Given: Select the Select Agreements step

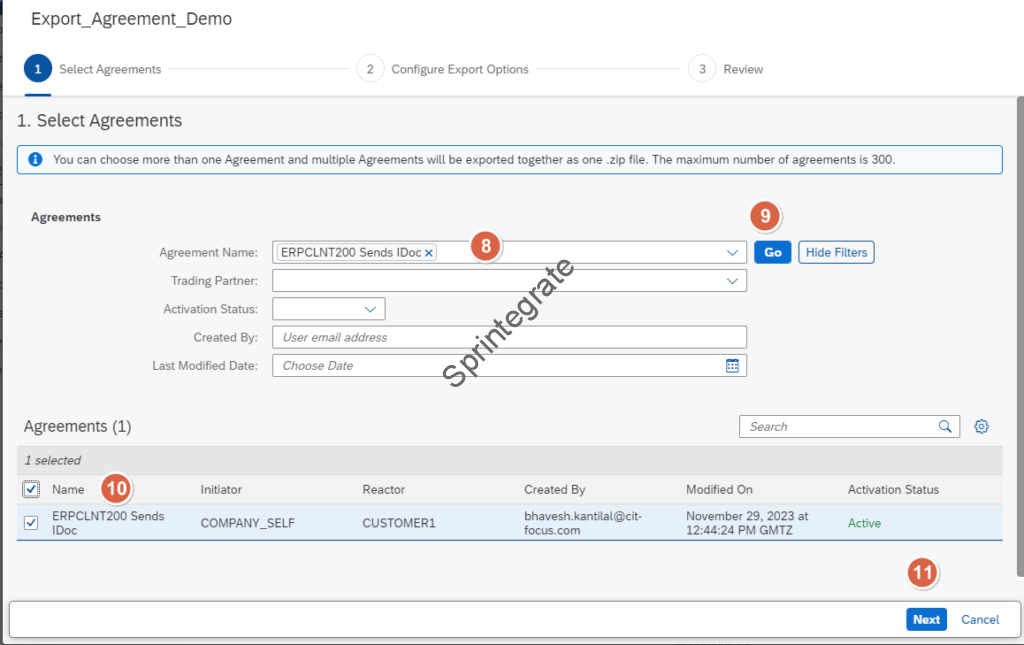Looking at the screenshot, I should pos(38,69).
